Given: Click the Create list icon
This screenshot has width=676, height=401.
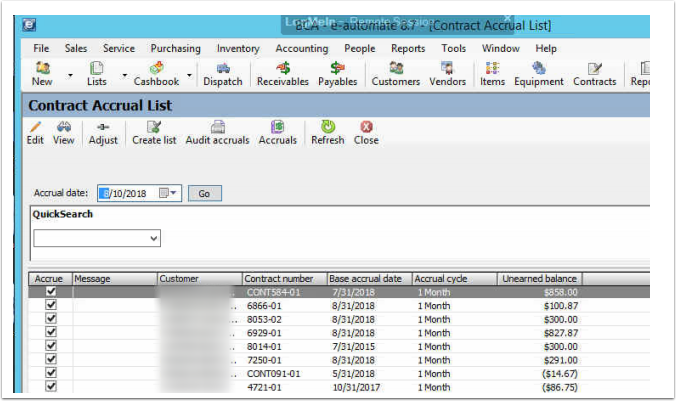Looking at the screenshot, I should (x=154, y=133).
